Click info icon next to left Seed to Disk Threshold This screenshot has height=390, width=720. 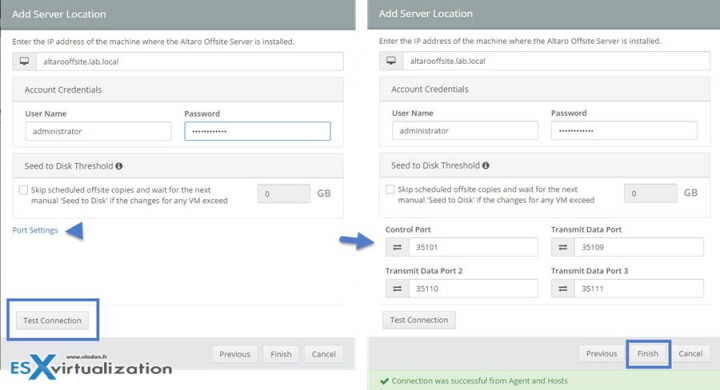[x=119, y=166]
